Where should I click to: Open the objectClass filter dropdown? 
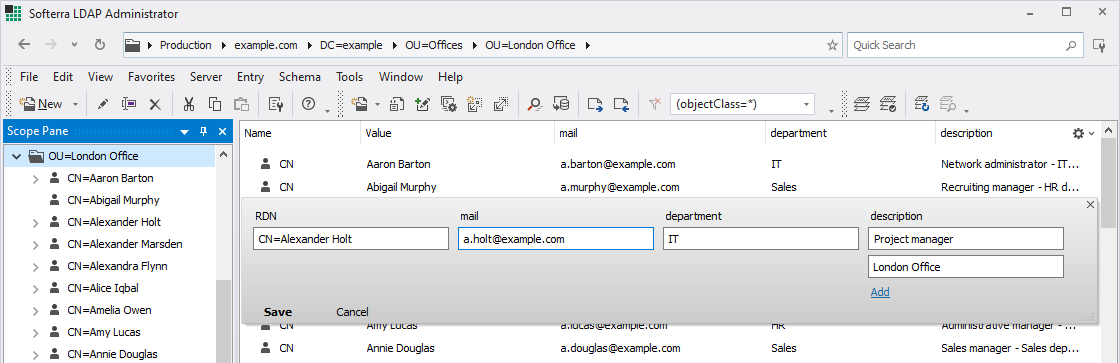coord(806,104)
